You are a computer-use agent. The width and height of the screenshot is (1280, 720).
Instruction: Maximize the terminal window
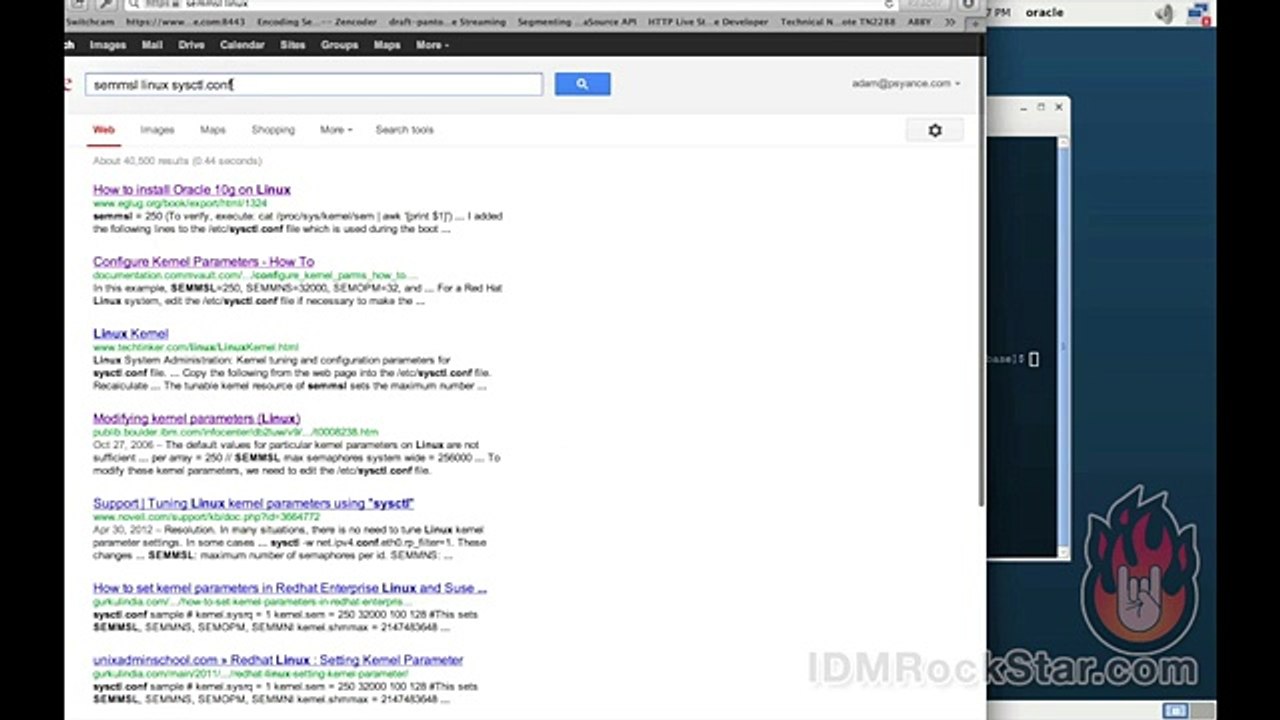point(1041,107)
